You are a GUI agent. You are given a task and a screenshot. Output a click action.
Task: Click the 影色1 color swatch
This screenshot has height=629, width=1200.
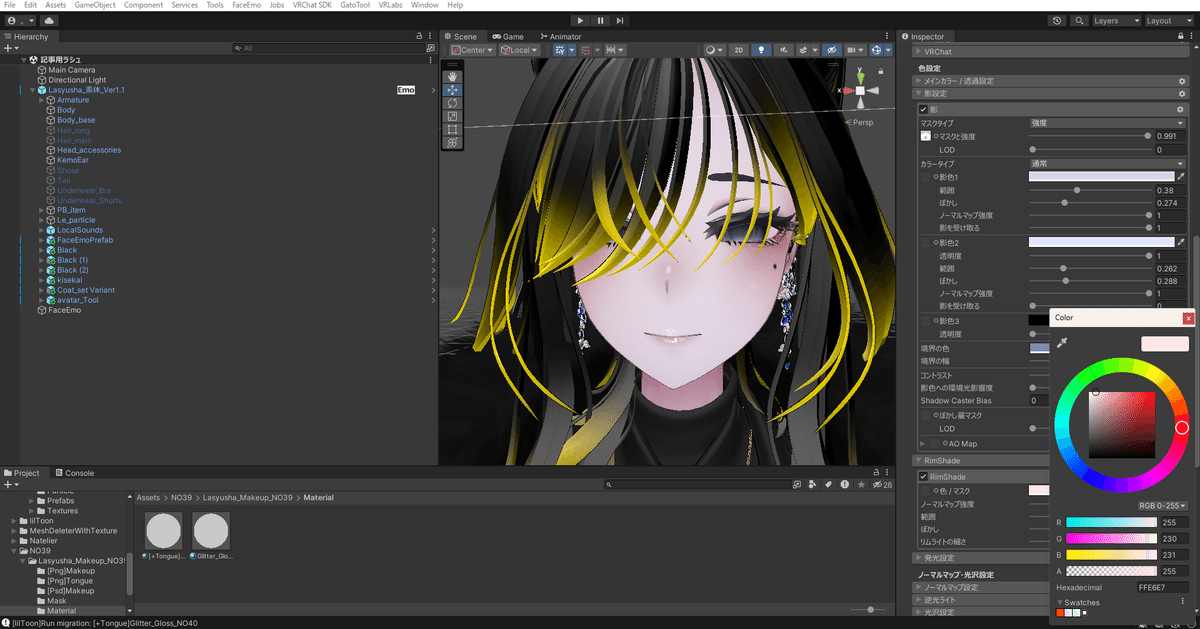[x=1102, y=176]
